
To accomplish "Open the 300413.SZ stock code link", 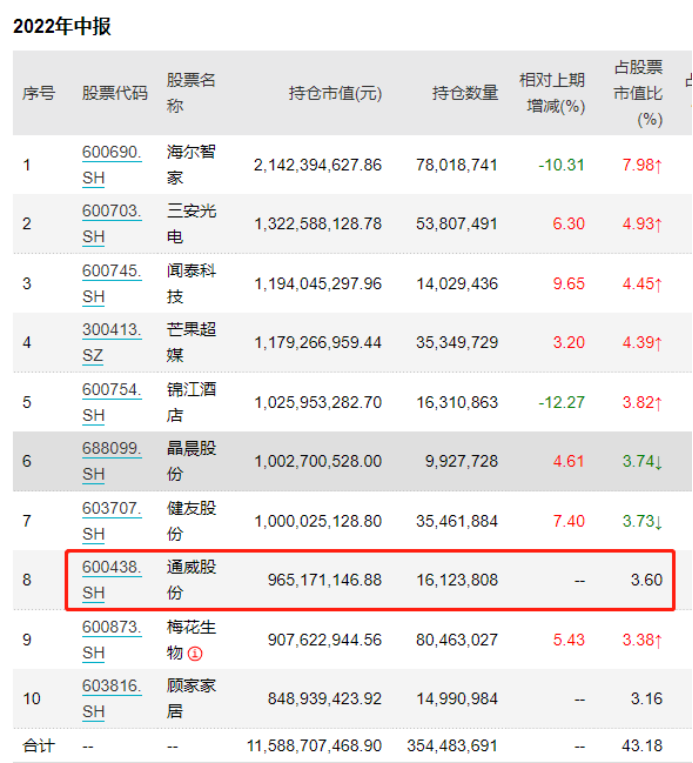I will click(x=111, y=342).
